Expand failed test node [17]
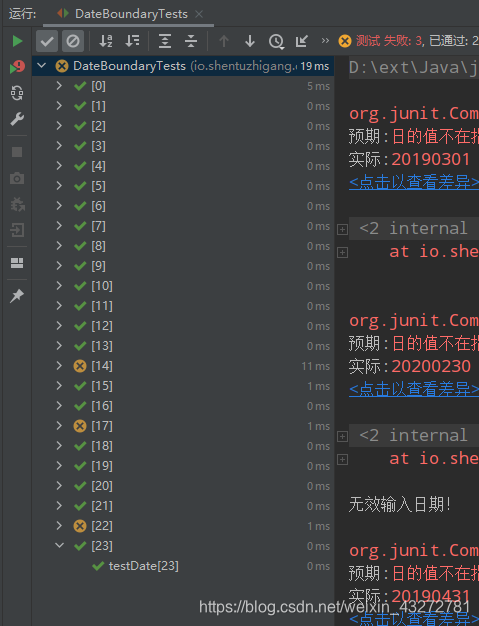The width and height of the screenshot is (479, 626). coord(59,426)
